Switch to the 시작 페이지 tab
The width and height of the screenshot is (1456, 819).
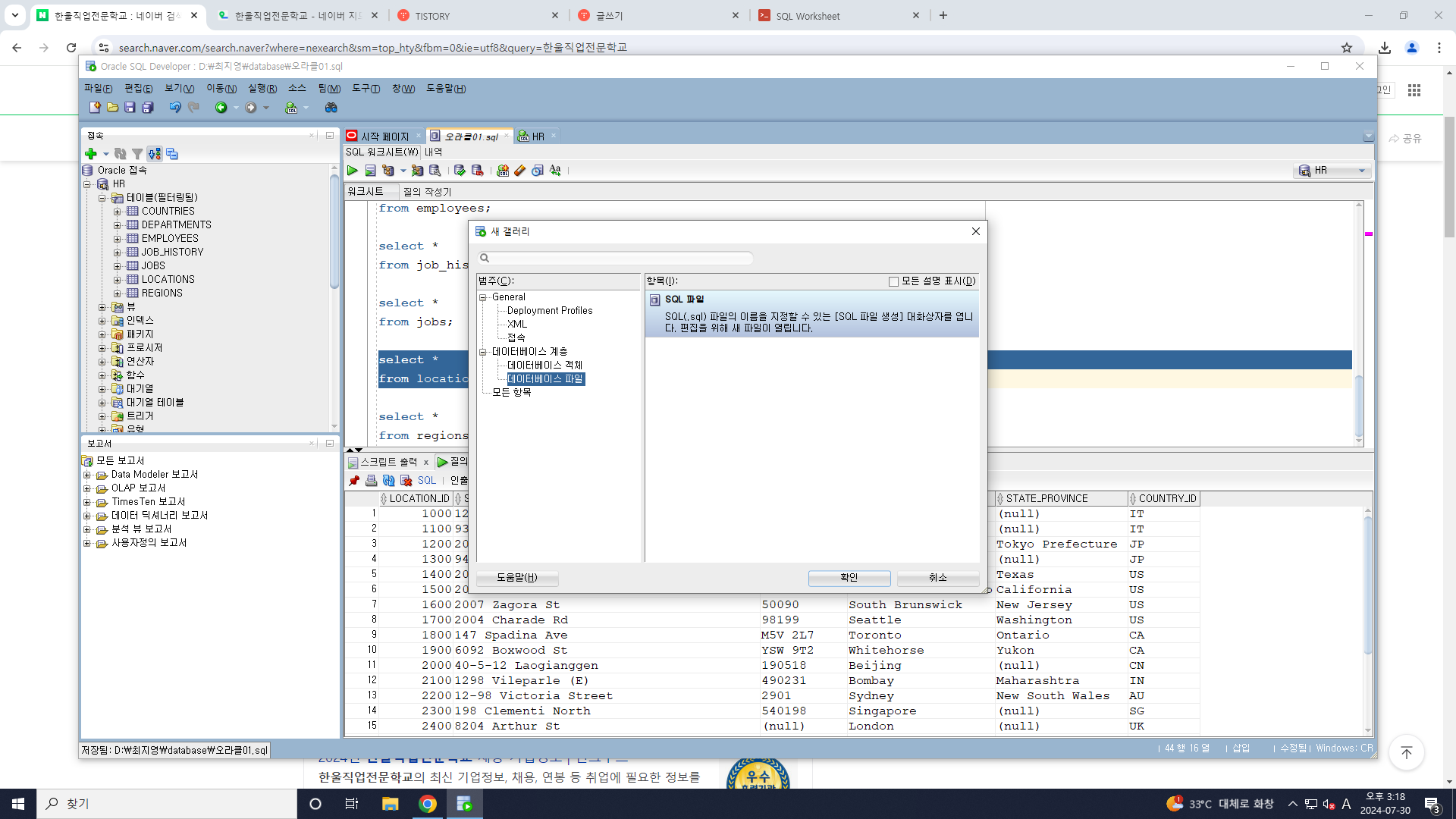click(384, 136)
